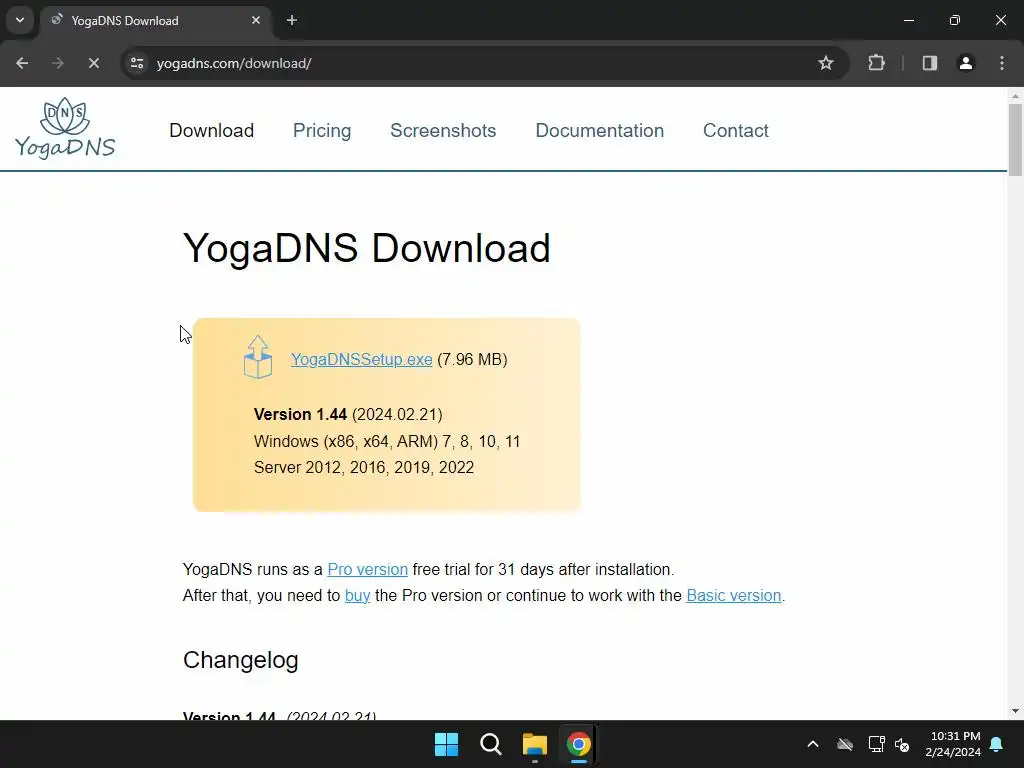This screenshot has height=768, width=1024.
Task: Click the browser forward arrow
Action: (x=57, y=63)
